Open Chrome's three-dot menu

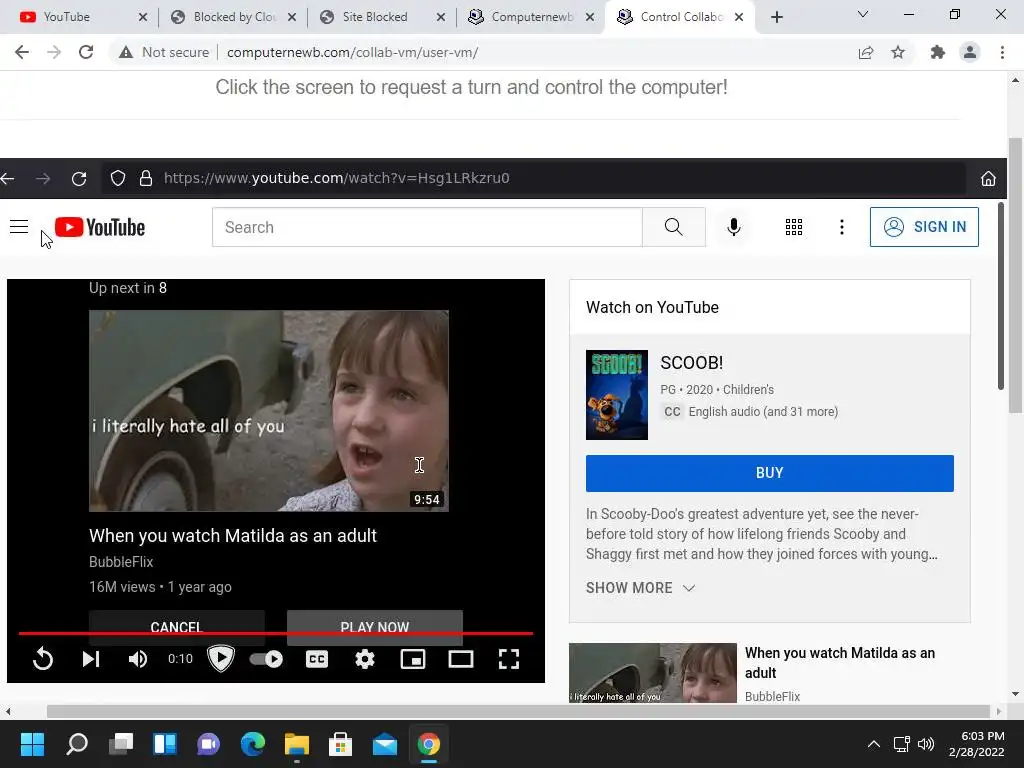pos(1002,52)
